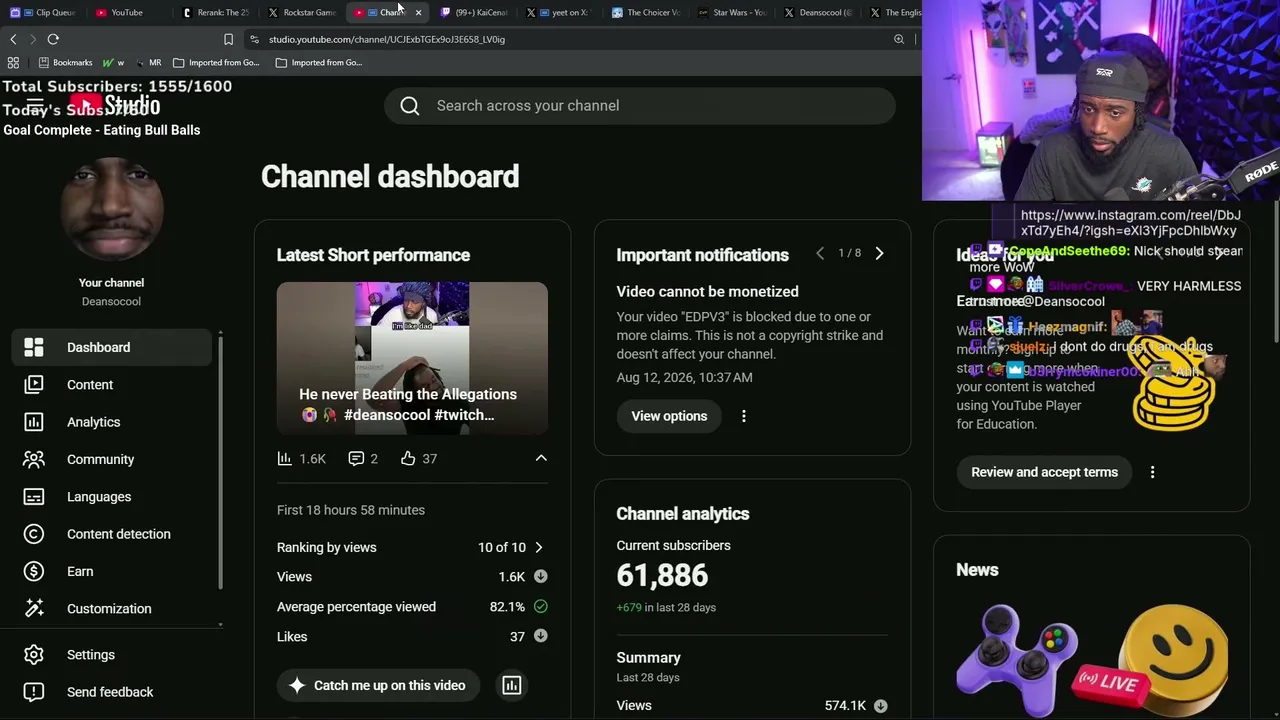Click the '10 of 10' ranking value
The width and height of the screenshot is (1280, 720).
coord(502,547)
